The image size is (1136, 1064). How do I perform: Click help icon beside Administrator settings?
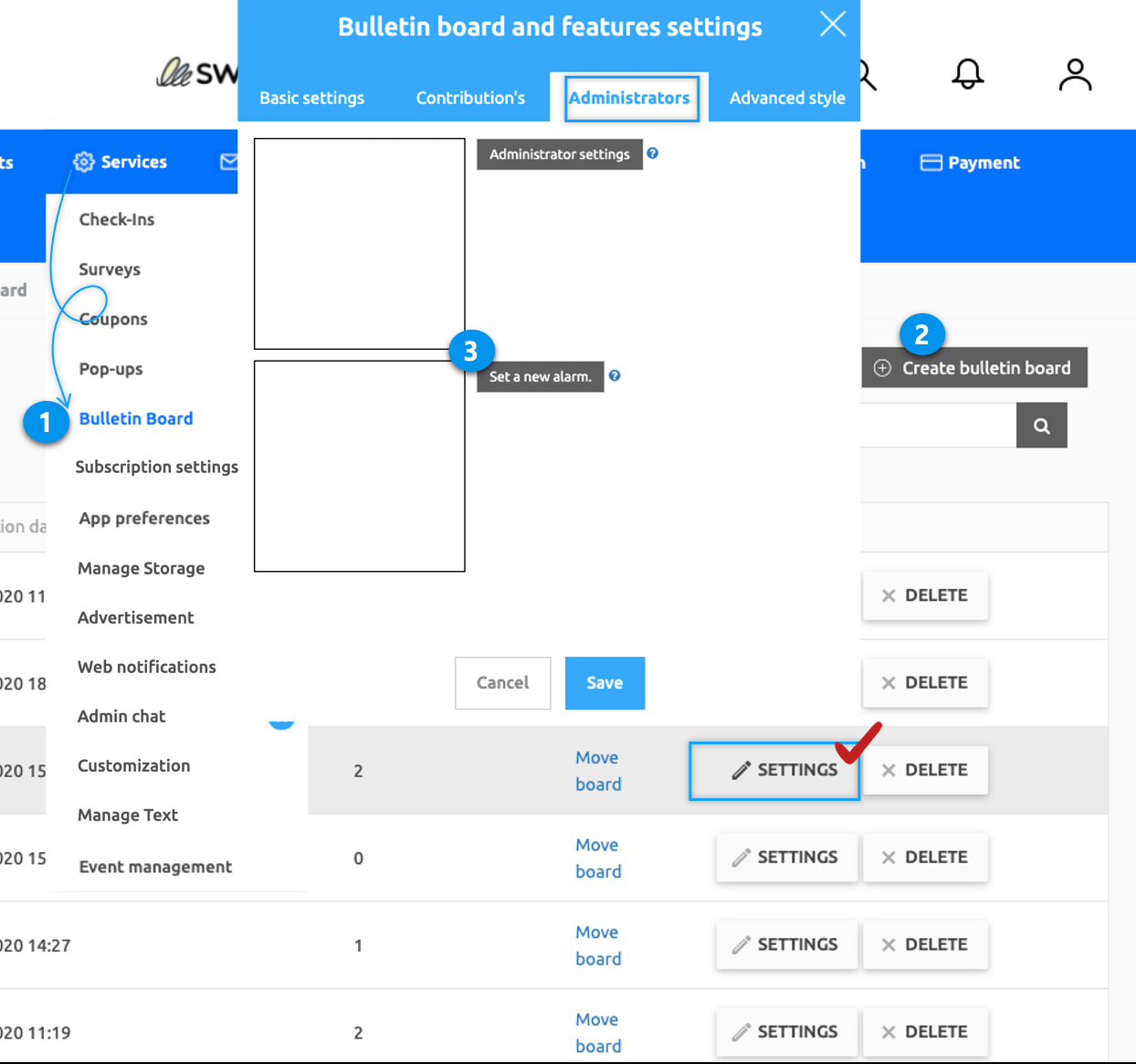[x=652, y=153]
